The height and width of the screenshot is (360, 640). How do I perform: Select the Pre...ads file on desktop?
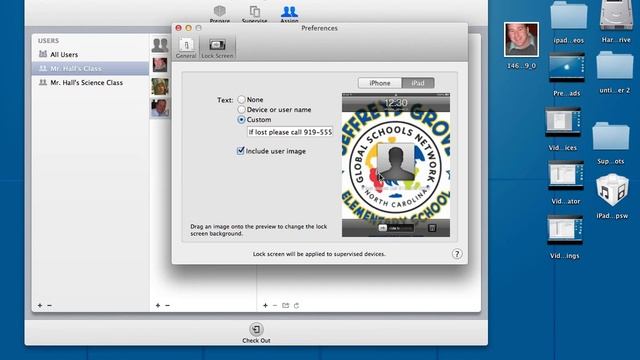(x=567, y=75)
